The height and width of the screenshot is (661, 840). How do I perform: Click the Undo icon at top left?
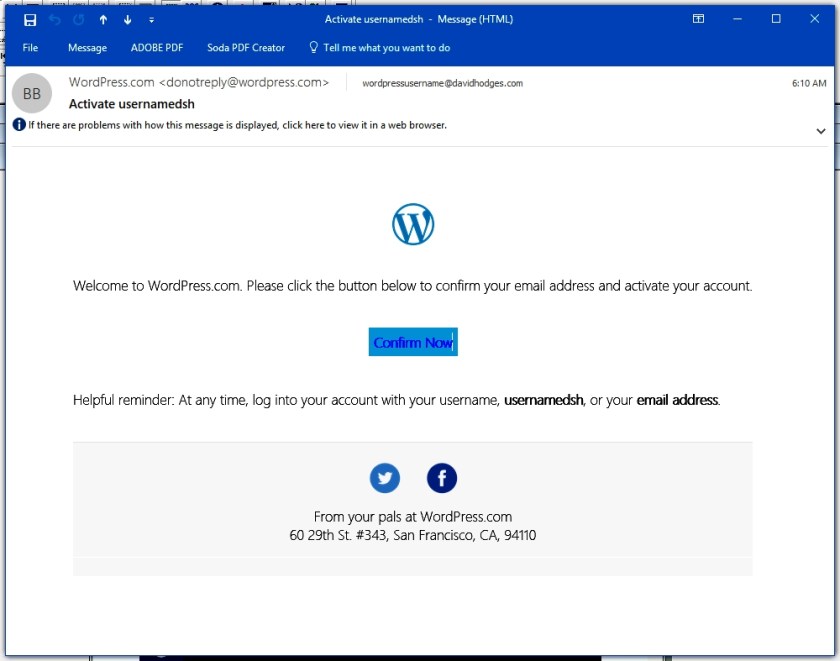(53, 19)
